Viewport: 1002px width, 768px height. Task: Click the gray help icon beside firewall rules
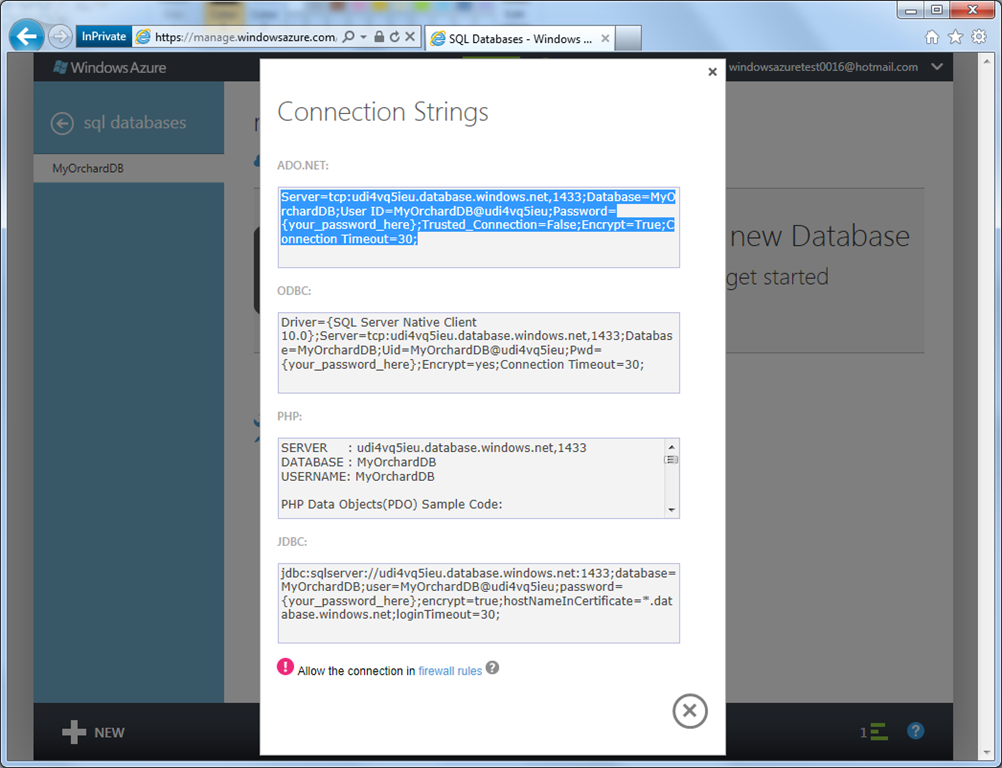[x=492, y=669]
